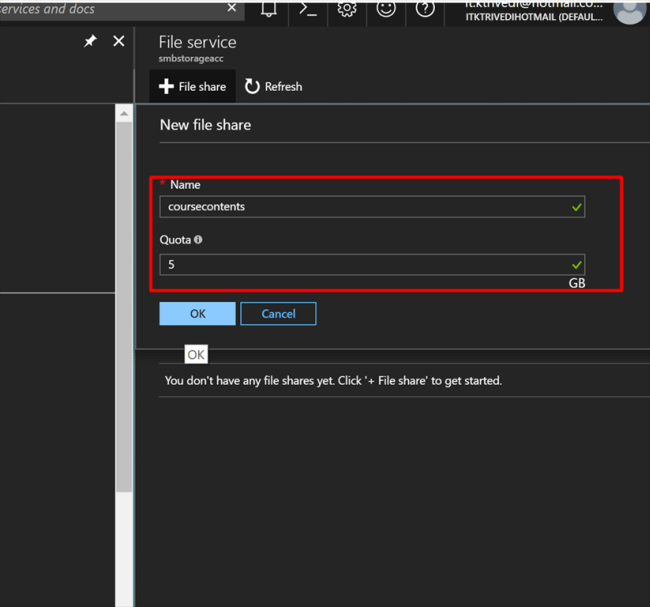650x607 pixels.
Task: Cancel the new file share
Action: [278, 313]
